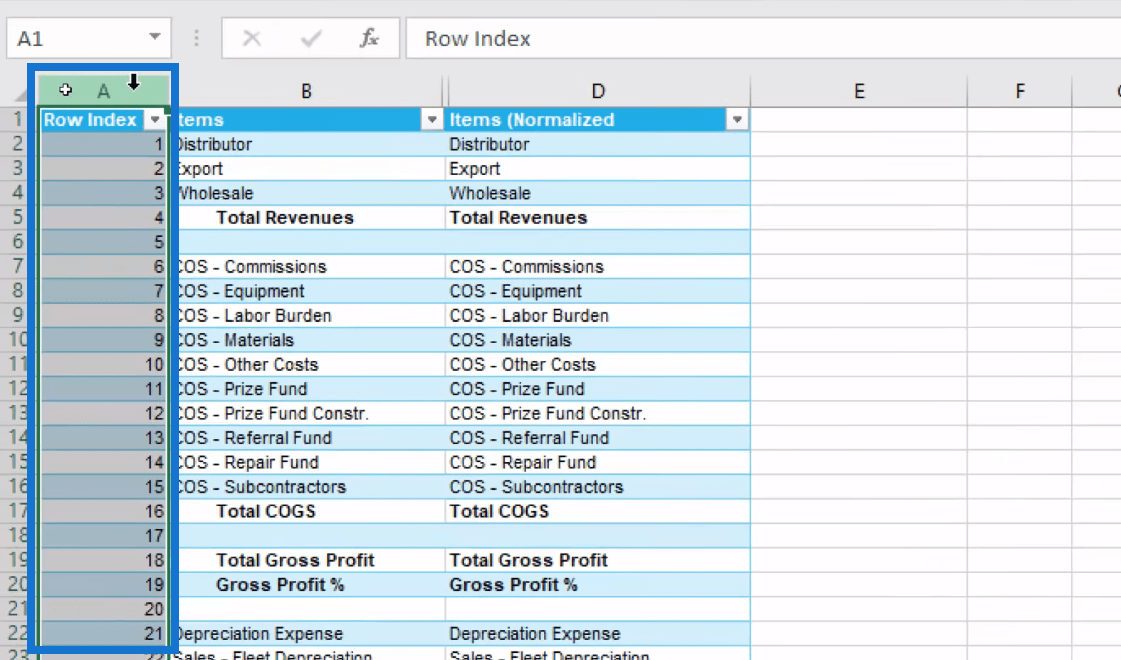
Task: Click Total COGS cell in column D
Action: 598,511
